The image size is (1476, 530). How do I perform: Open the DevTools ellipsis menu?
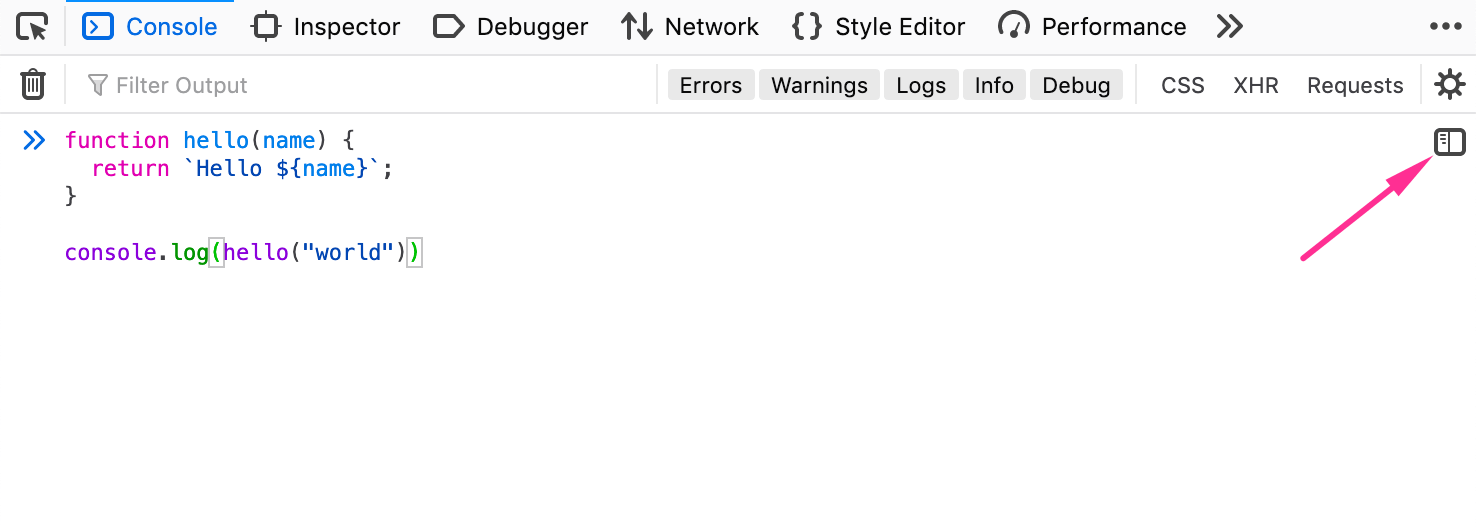pos(1446,27)
